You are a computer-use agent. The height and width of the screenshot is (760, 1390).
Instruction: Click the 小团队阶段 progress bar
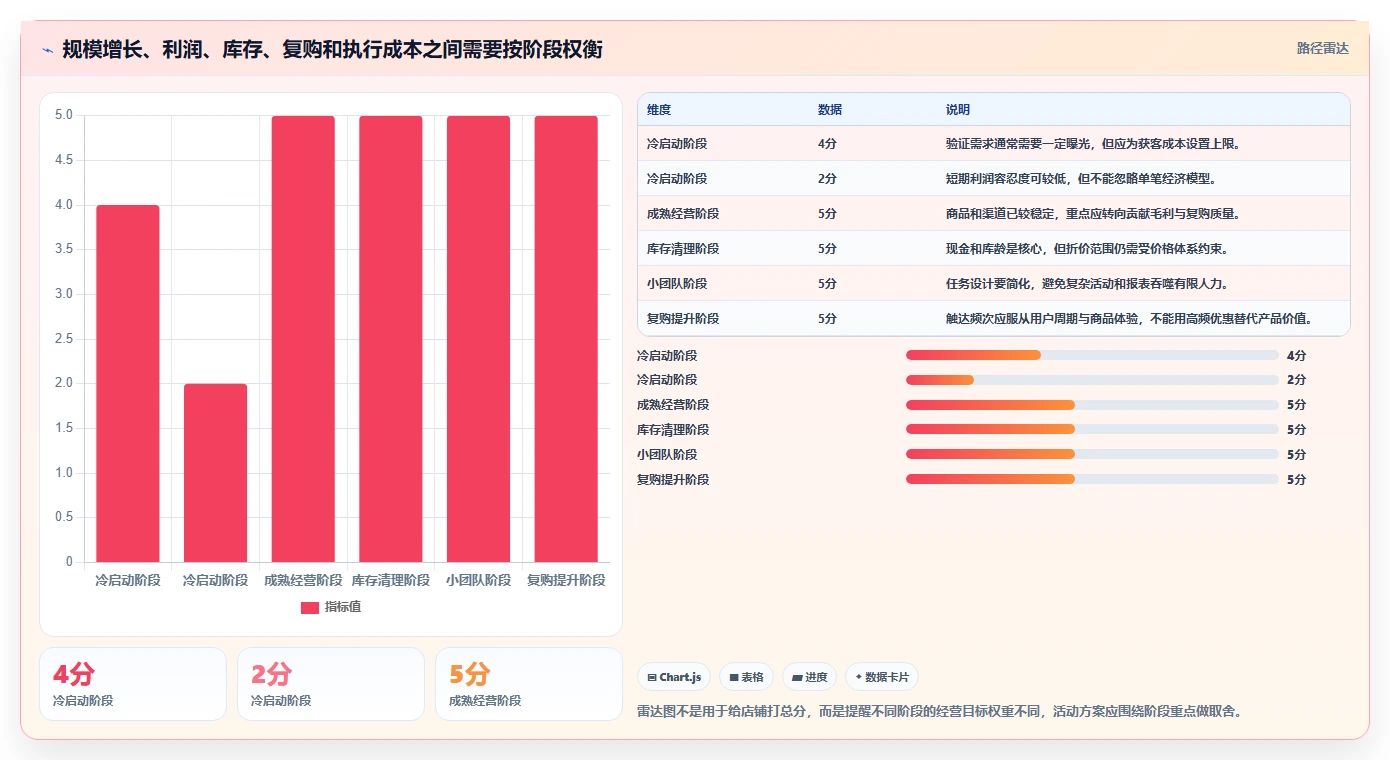click(x=1092, y=455)
